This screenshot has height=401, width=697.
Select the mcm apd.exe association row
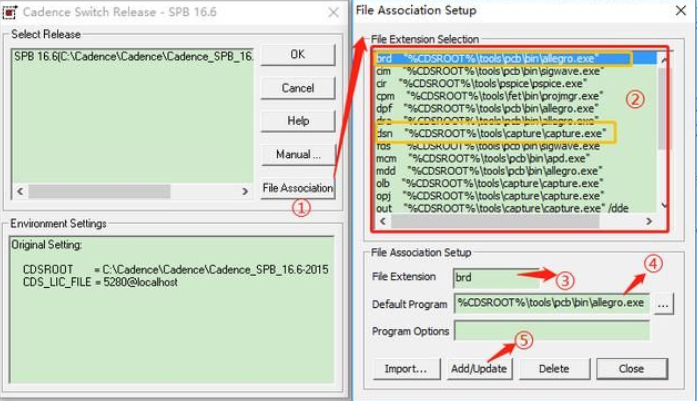click(516, 158)
